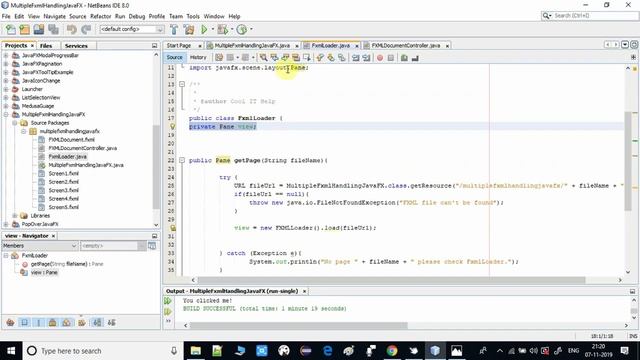
Task: Click the Windows search box in taskbar
Action: [x=102, y=351]
